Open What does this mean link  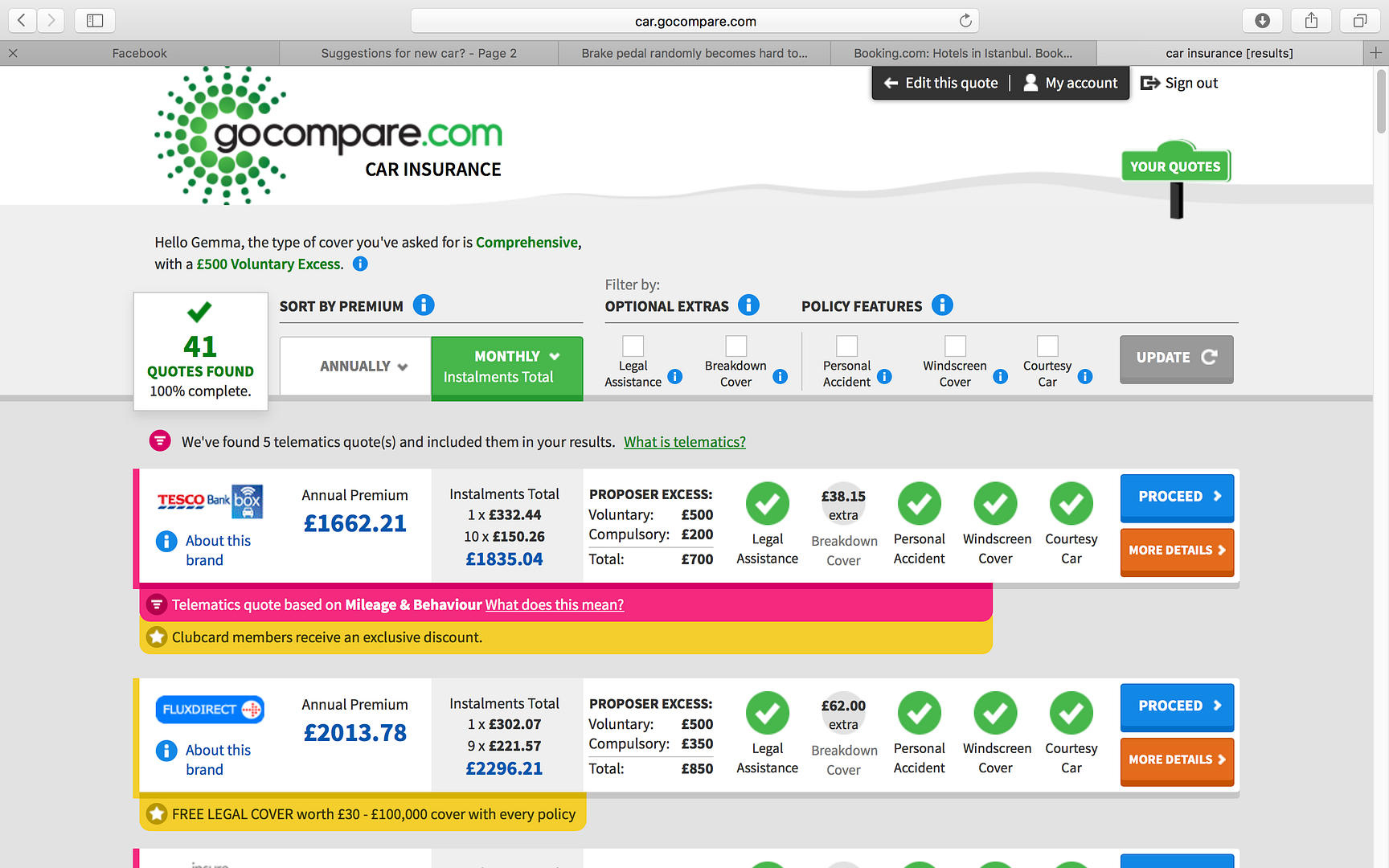coord(555,604)
